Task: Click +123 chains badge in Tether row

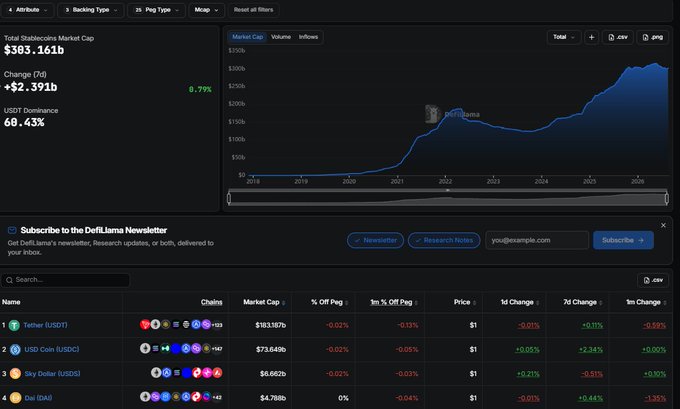Action: (x=217, y=325)
